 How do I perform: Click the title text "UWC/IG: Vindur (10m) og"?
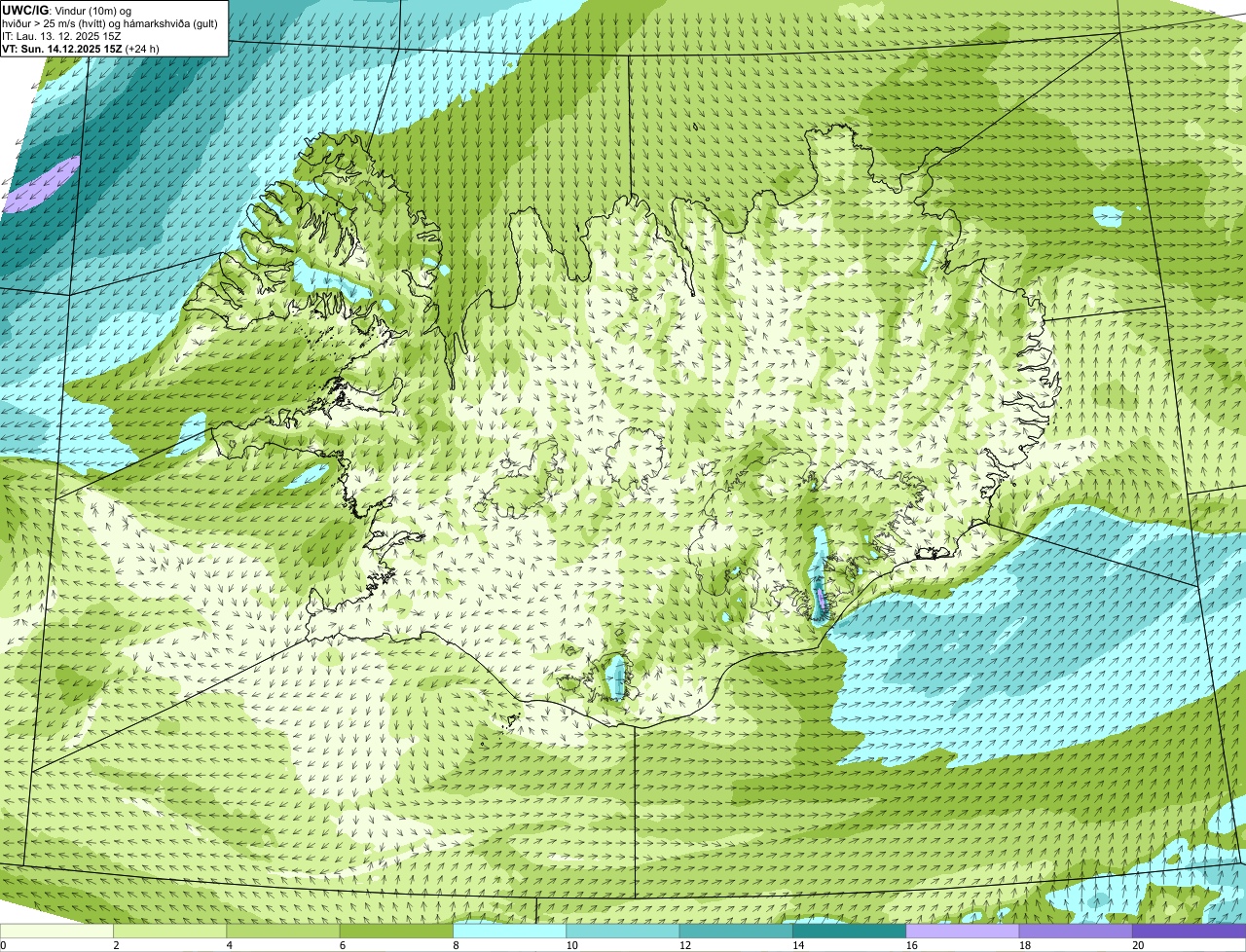click(x=66, y=11)
